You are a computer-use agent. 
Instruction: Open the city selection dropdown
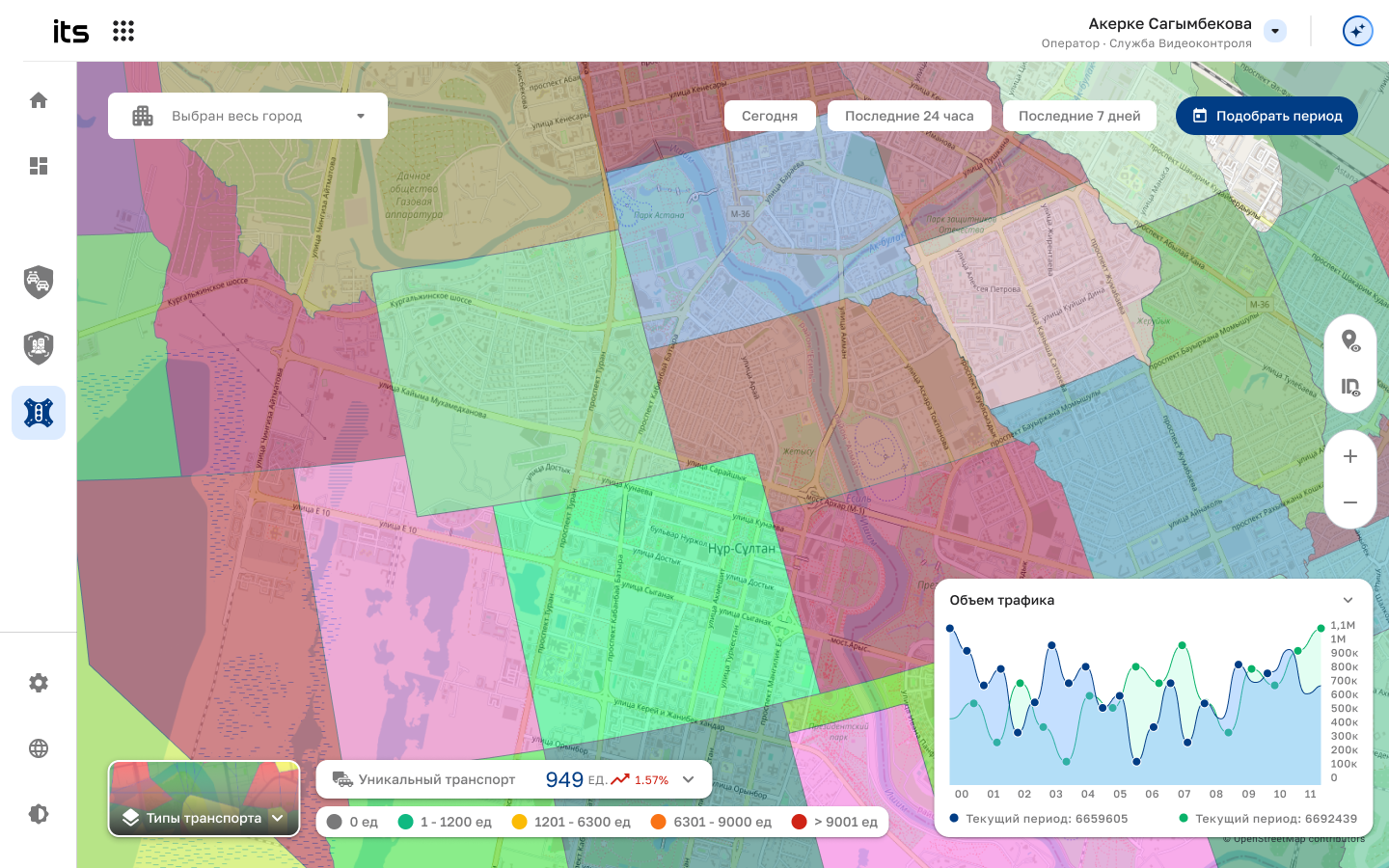(248, 116)
